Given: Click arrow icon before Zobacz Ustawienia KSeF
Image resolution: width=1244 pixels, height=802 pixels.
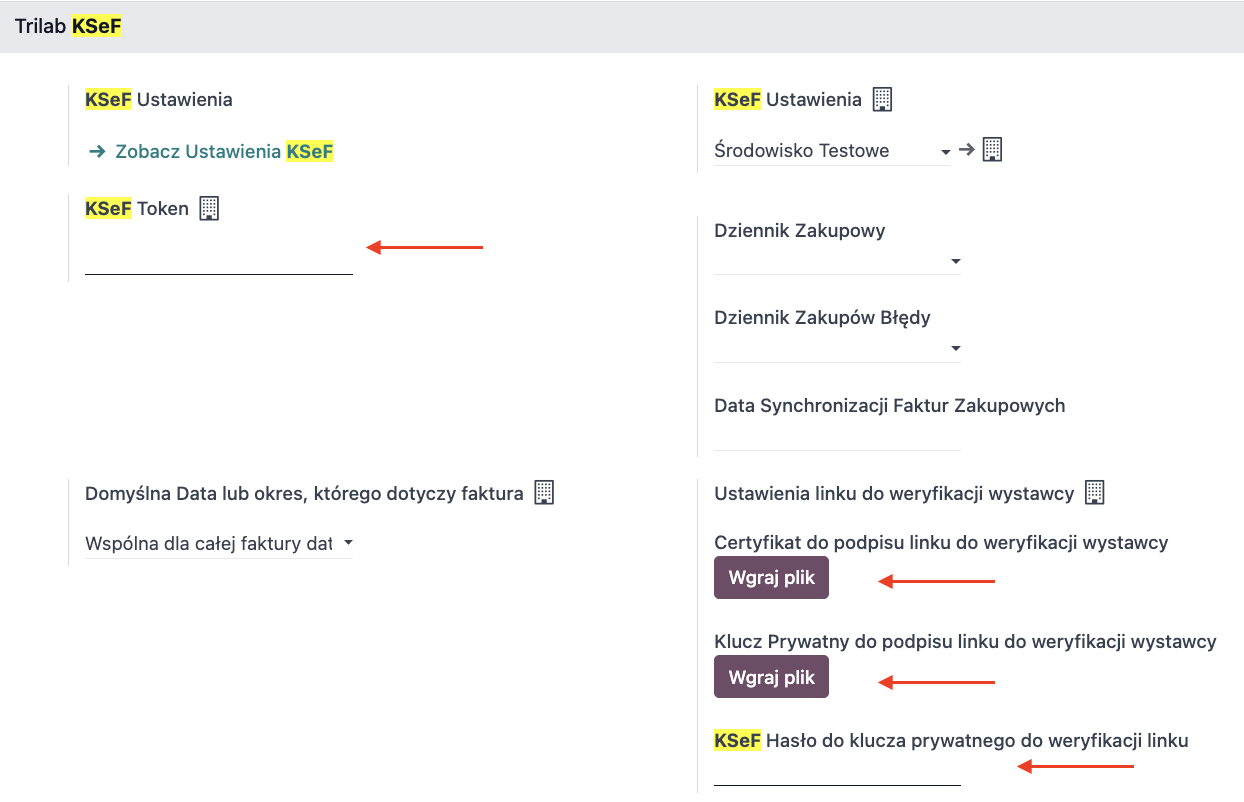Looking at the screenshot, I should click(x=97, y=152).
